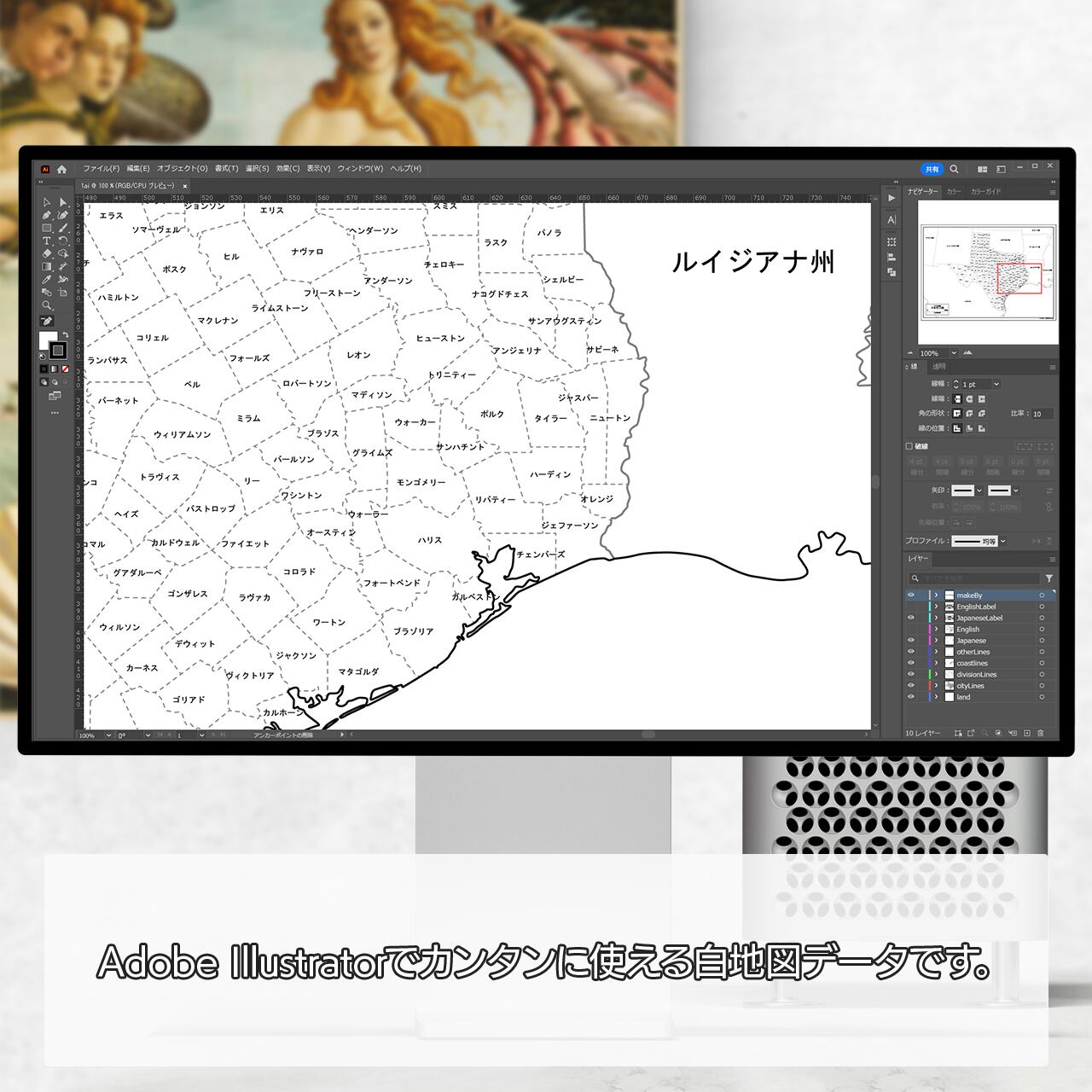Select the Type tool

click(x=47, y=241)
